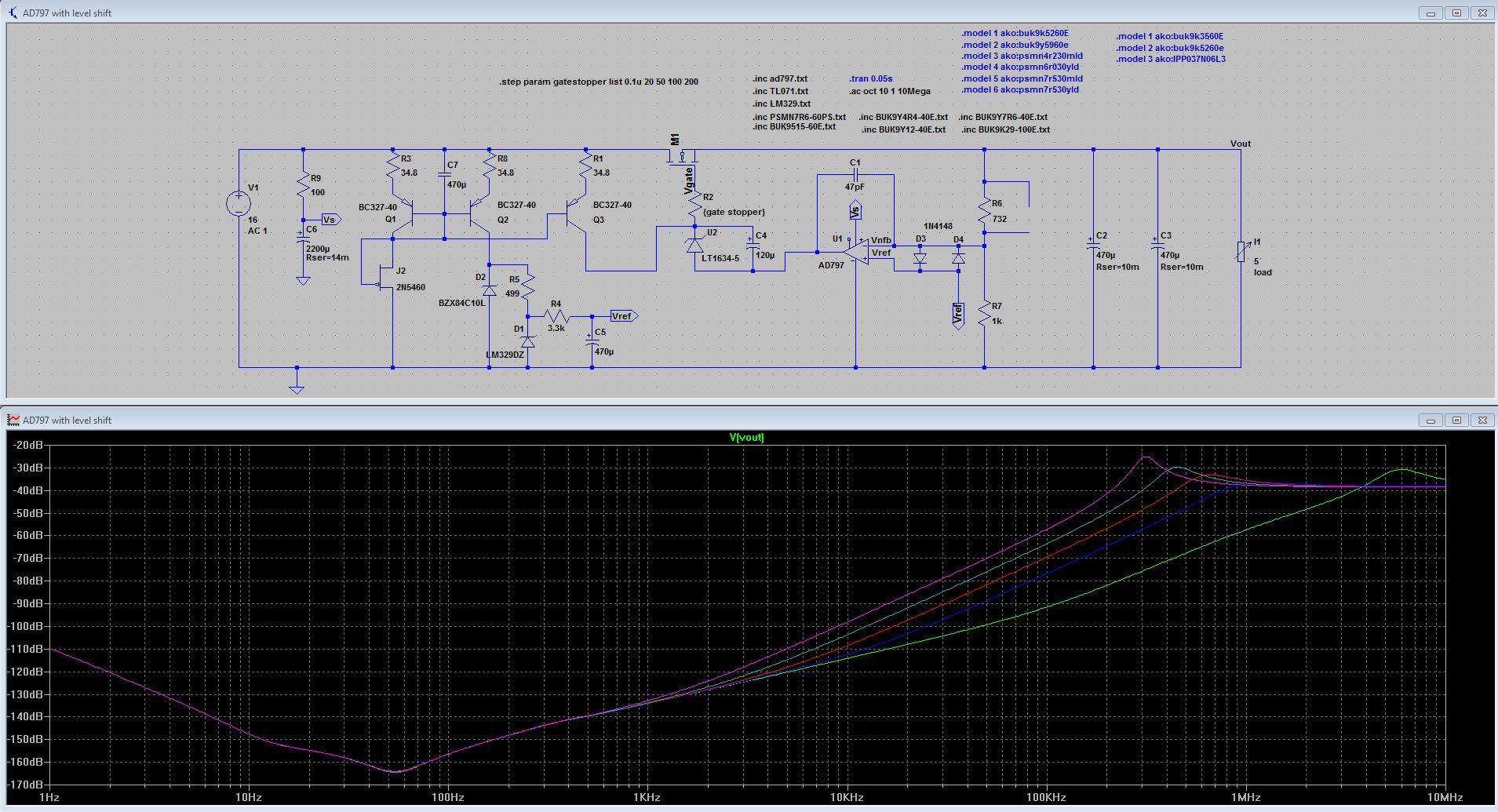Click the 1KHz horizontal axis label
1498x812 pixels.
647,797
